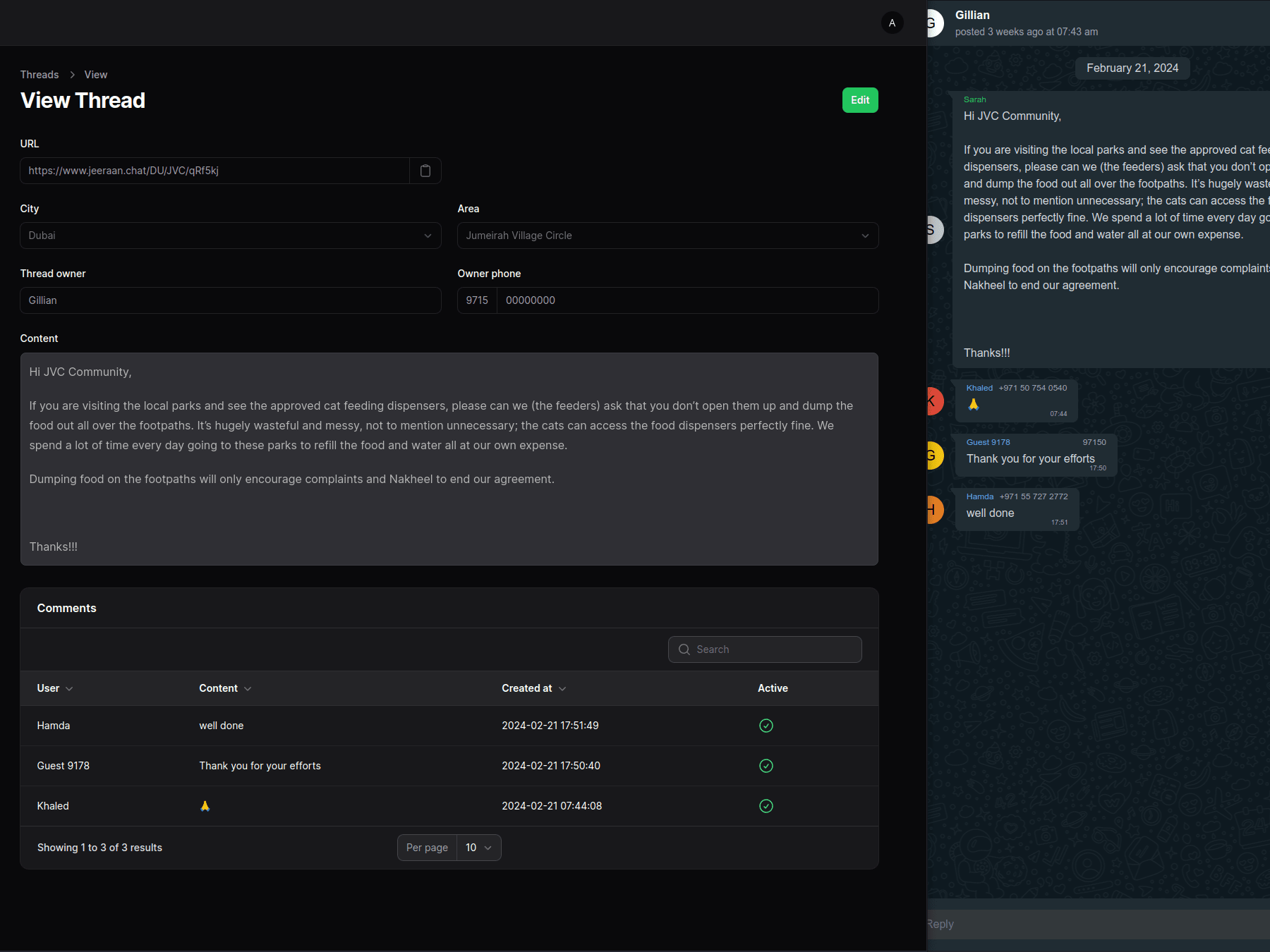Click 'Thank you for your efforts' chat message
Image resolution: width=1270 pixels, height=952 pixels.
coord(1031,459)
